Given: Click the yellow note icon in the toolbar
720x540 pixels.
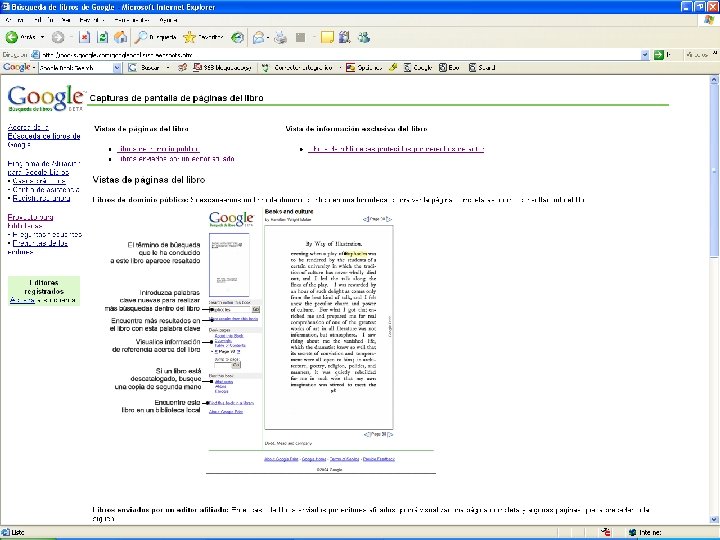Looking at the screenshot, I should point(327,37).
